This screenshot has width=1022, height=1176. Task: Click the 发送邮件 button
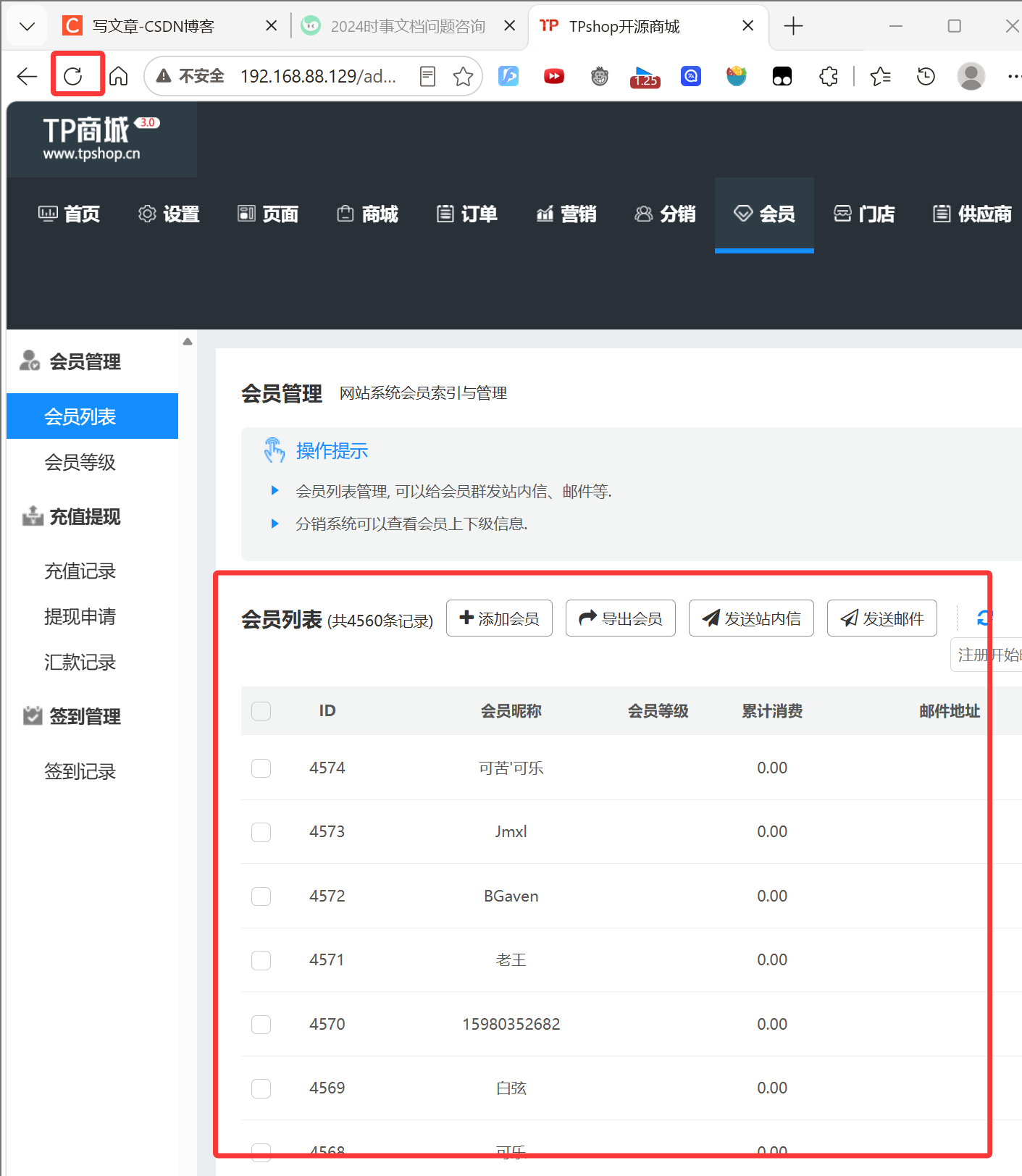(881, 618)
